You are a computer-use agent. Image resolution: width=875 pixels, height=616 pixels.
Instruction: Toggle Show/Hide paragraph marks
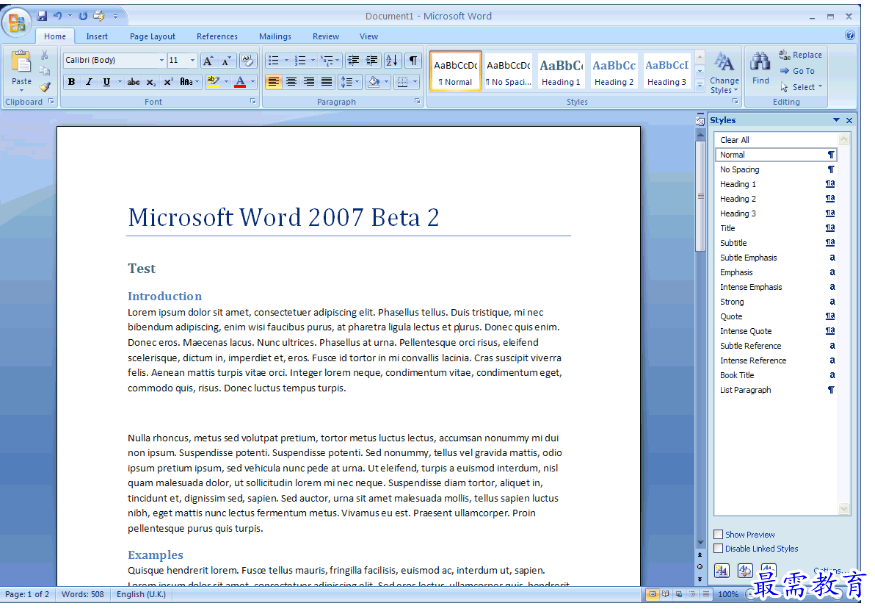(x=412, y=60)
